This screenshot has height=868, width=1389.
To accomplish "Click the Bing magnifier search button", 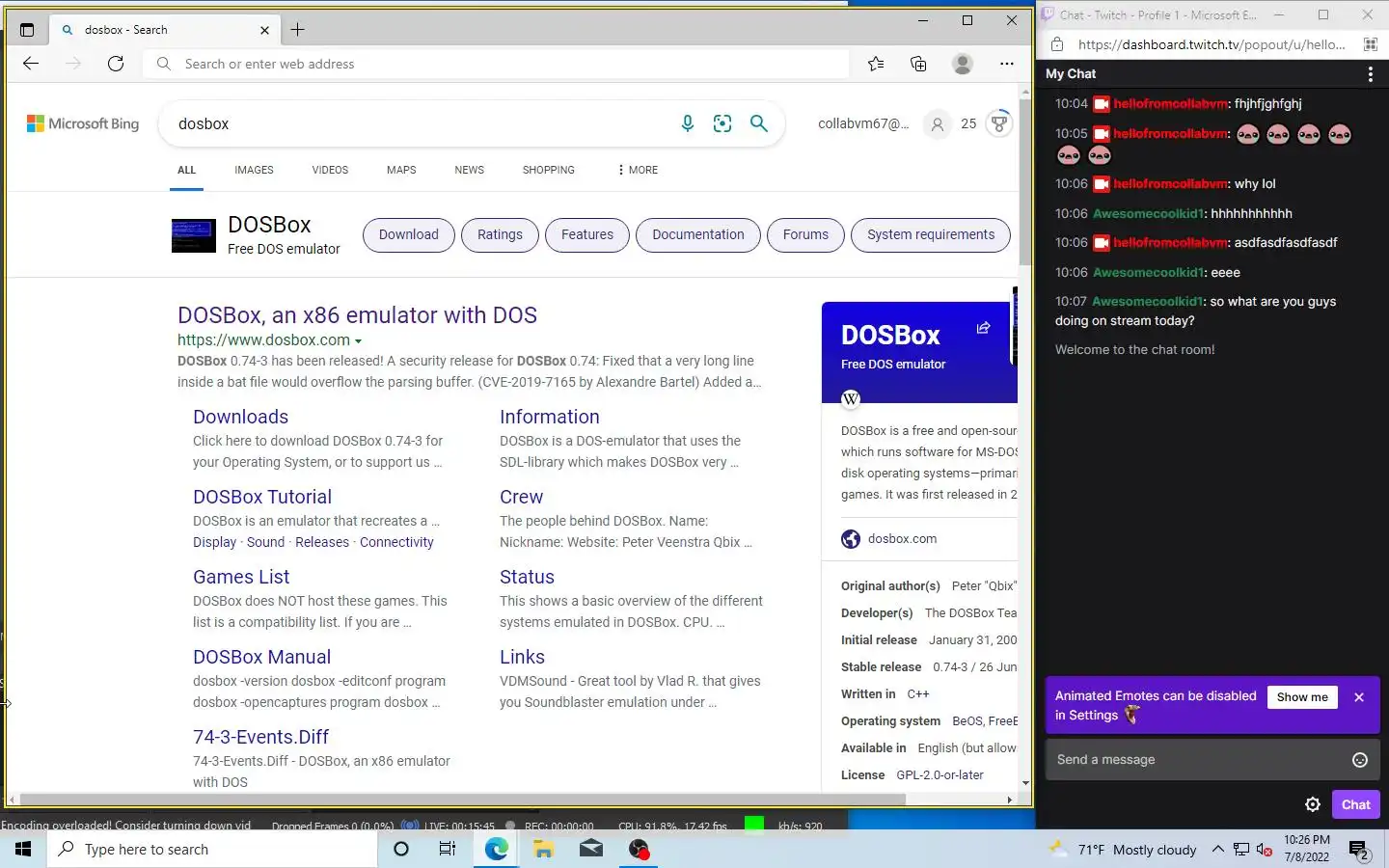I will [x=759, y=123].
